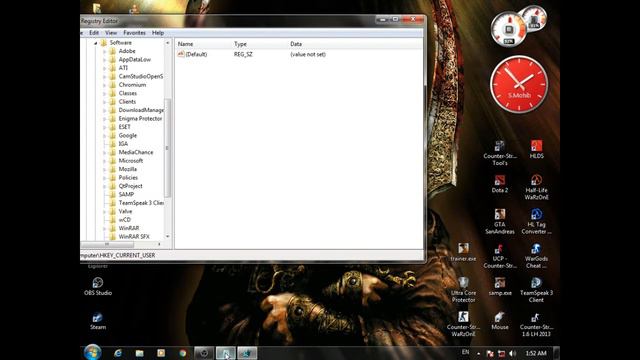The image size is (640, 360).
Task: Select the WinRAR SFX key
Action: coord(134,237)
